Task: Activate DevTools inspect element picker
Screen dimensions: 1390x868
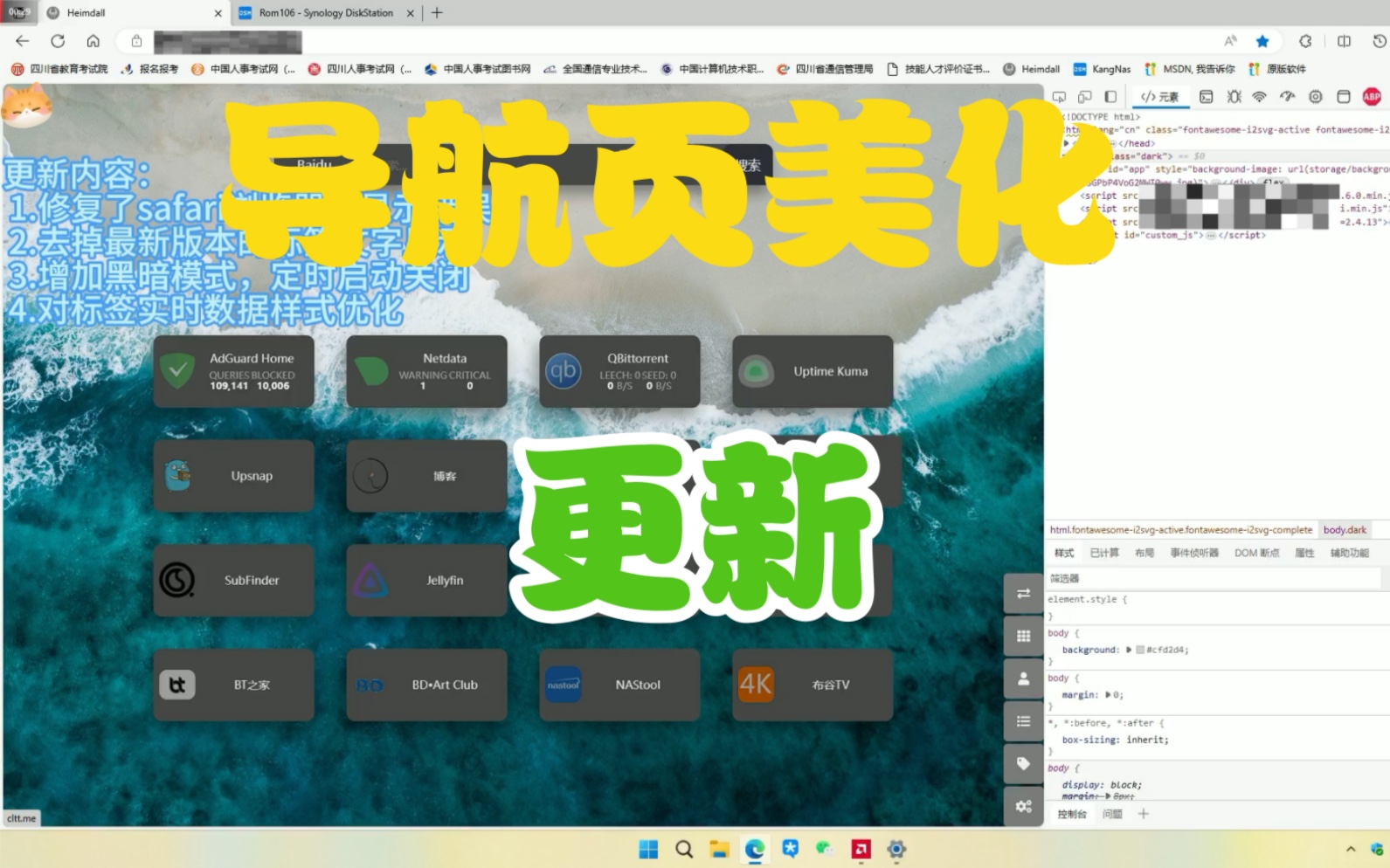Action: (x=1059, y=97)
